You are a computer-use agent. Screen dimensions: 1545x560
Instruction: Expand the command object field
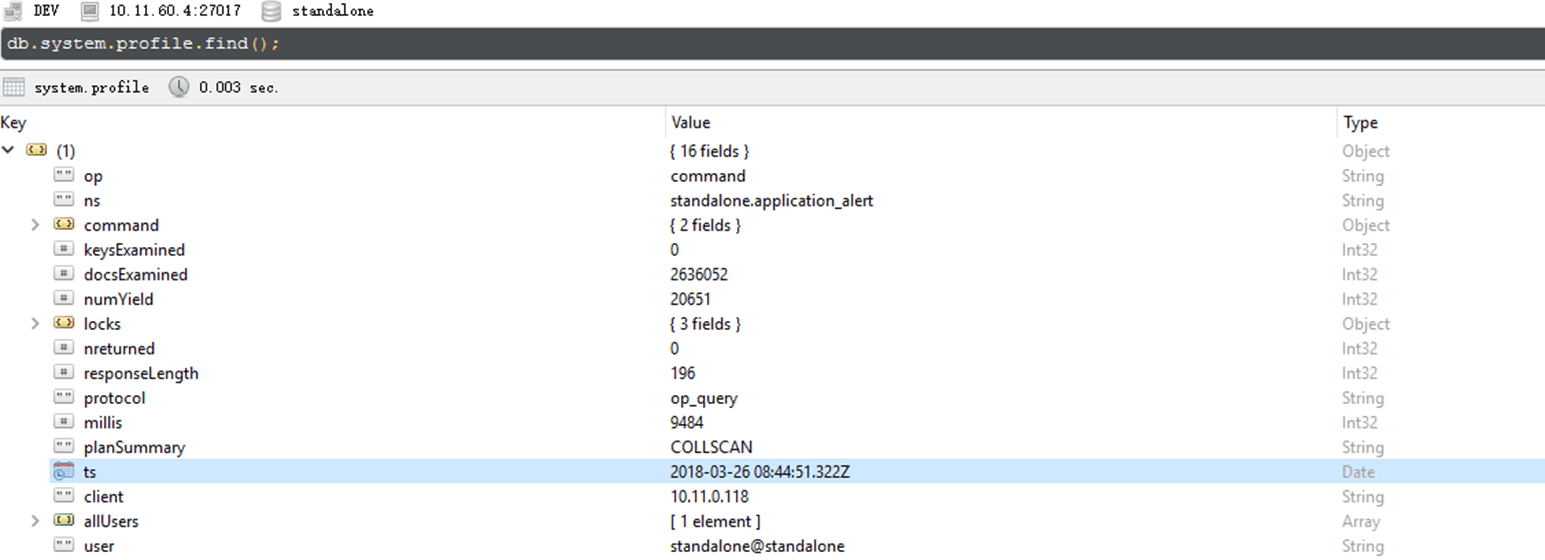click(36, 226)
